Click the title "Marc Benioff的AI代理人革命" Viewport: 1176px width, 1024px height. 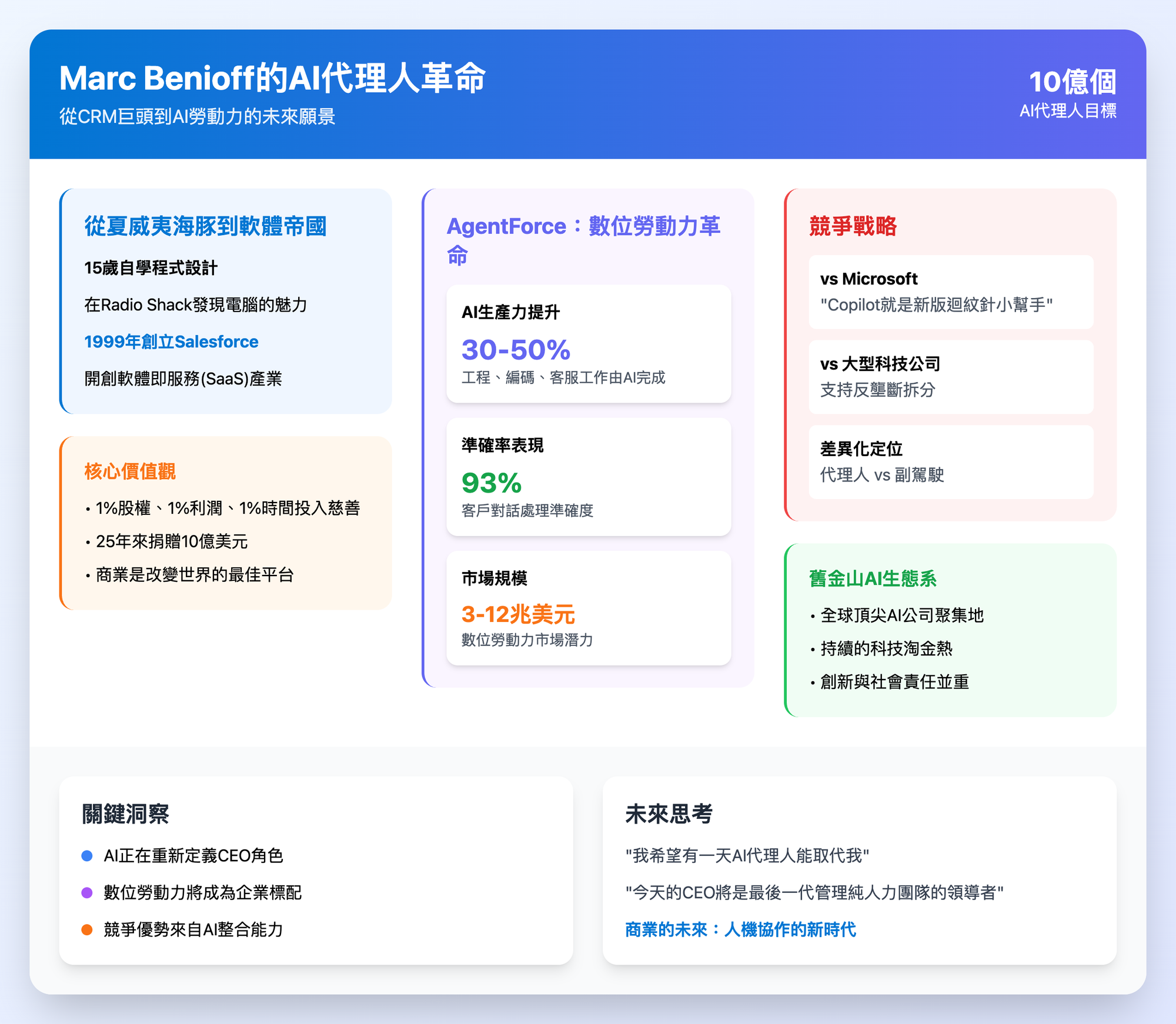click(272, 78)
